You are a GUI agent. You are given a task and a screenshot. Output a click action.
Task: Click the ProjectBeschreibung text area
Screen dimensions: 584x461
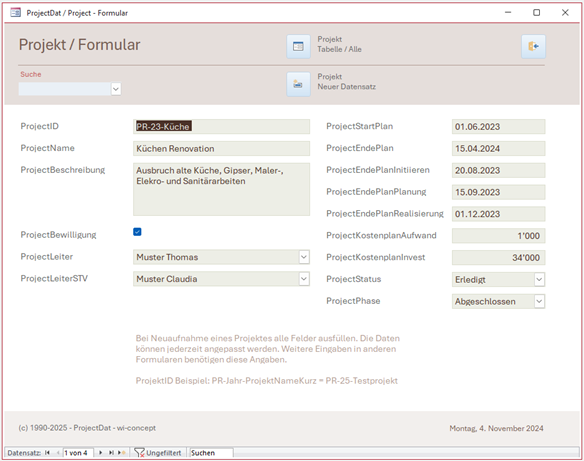(x=221, y=189)
